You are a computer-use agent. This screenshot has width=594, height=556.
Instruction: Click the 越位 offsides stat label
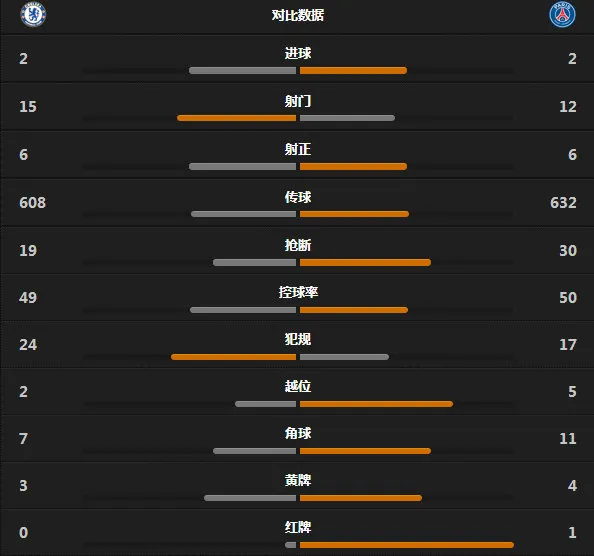[x=298, y=386]
